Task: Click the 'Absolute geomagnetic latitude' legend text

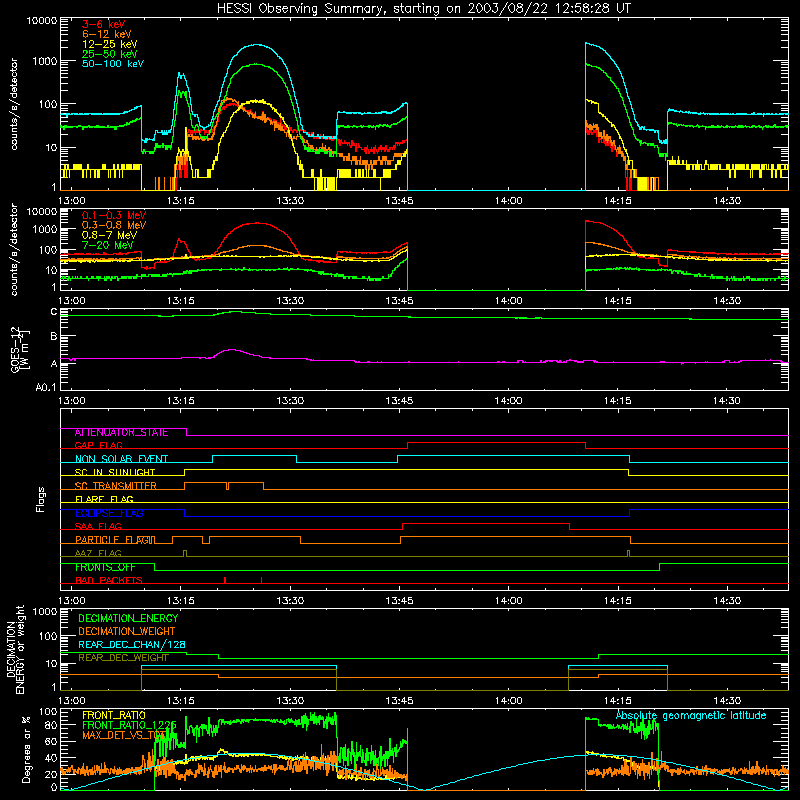Action: click(691, 716)
